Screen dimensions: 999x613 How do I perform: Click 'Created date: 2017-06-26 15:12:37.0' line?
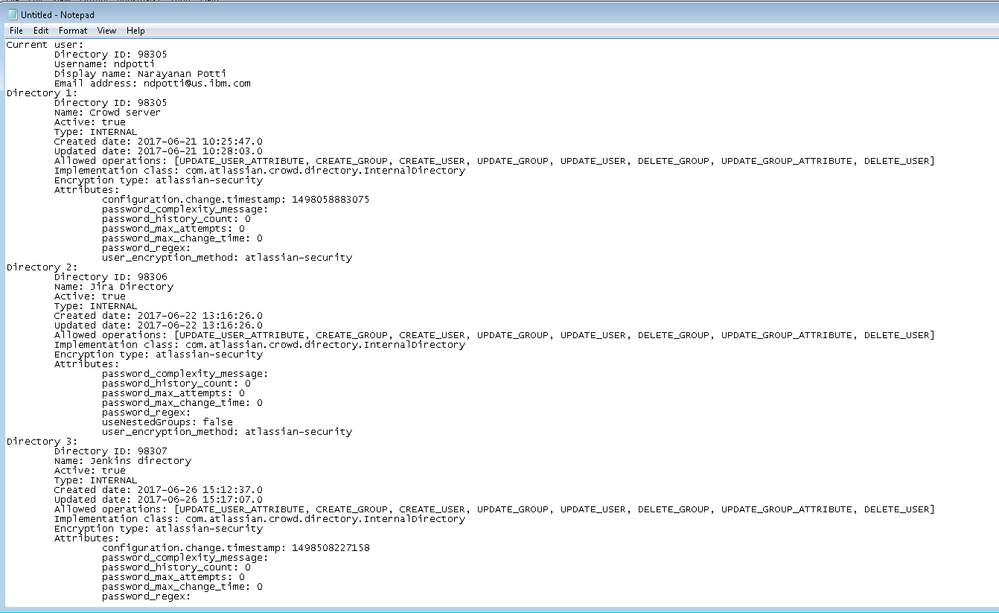158,489
